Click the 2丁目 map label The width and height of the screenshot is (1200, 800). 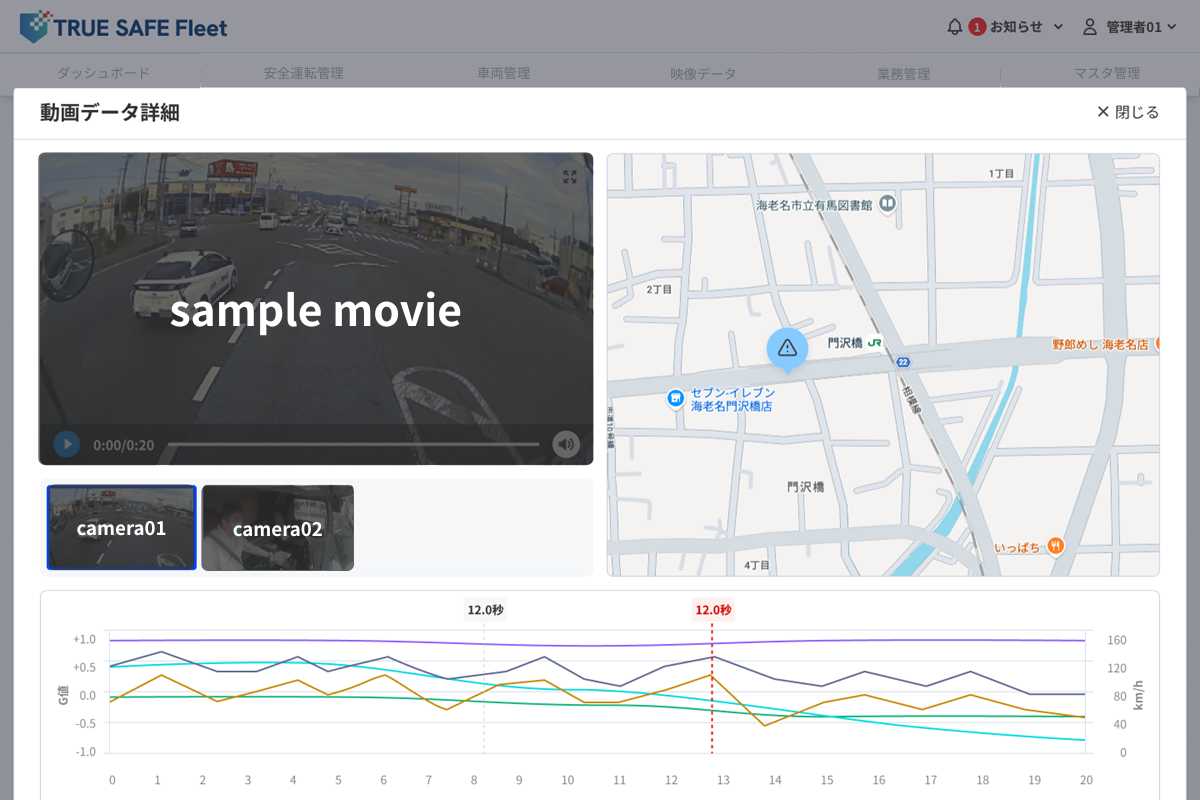click(658, 289)
